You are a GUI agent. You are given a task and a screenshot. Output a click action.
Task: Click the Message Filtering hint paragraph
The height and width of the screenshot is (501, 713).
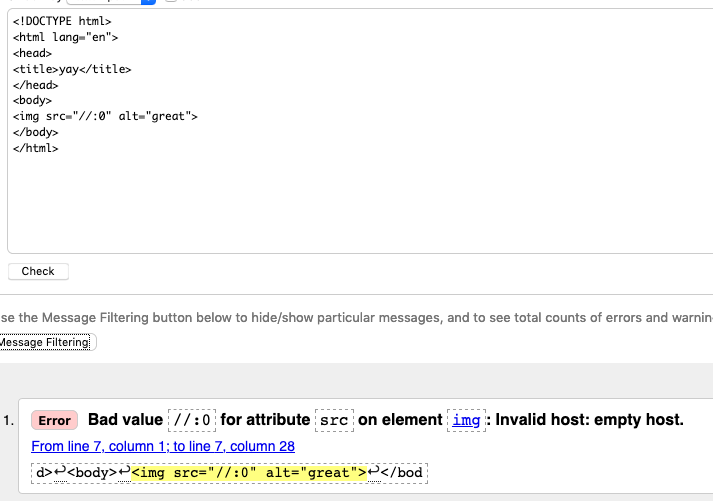[356, 317]
